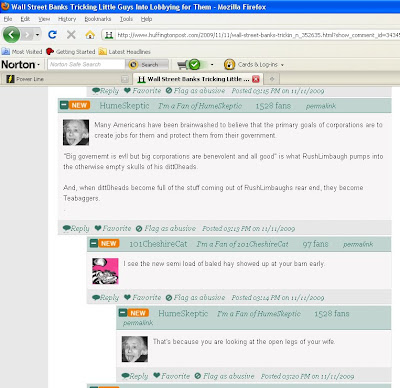Image resolution: width=400 pixels, height=388 pixels.
Task: Open the back/forward history dropdown arrow
Action: pos(37,35)
